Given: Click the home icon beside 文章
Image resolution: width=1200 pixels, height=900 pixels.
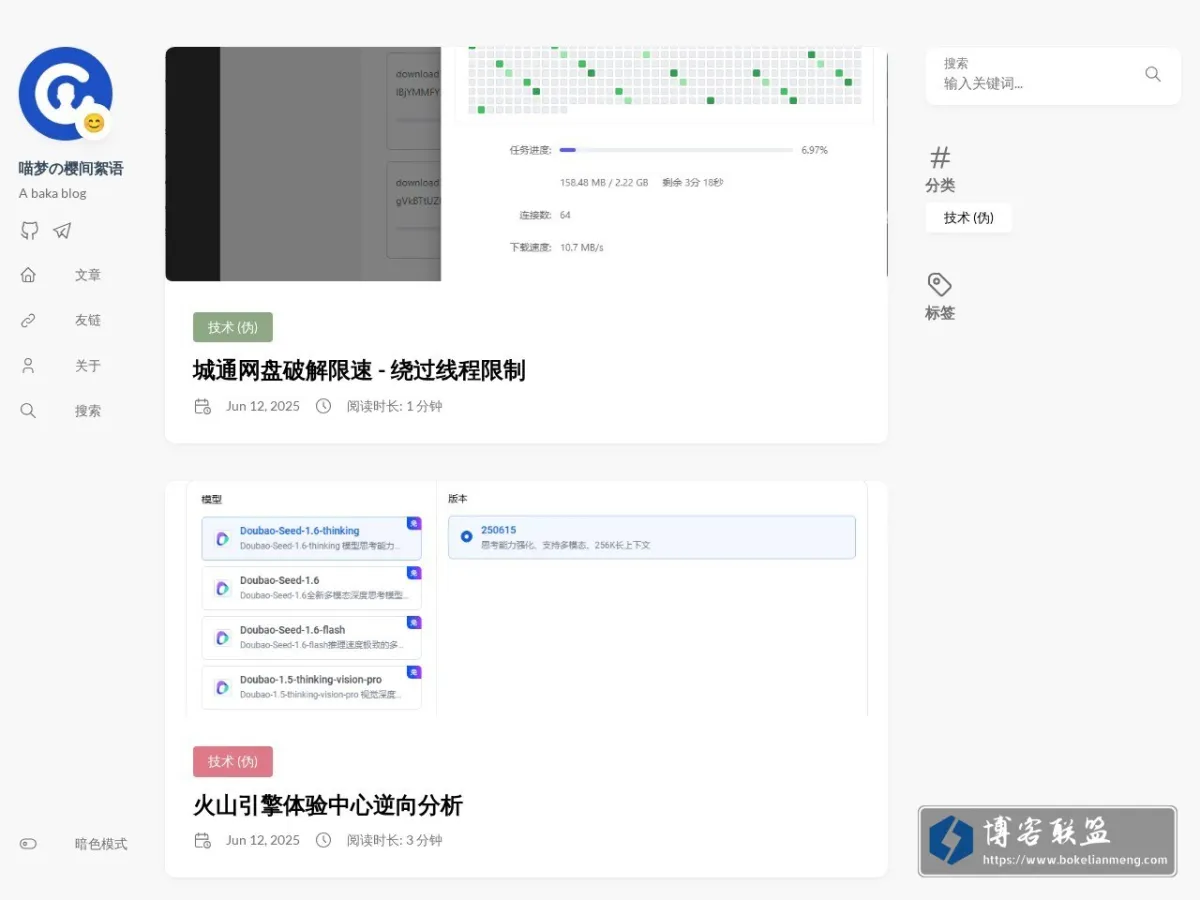Looking at the screenshot, I should tap(28, 275).
